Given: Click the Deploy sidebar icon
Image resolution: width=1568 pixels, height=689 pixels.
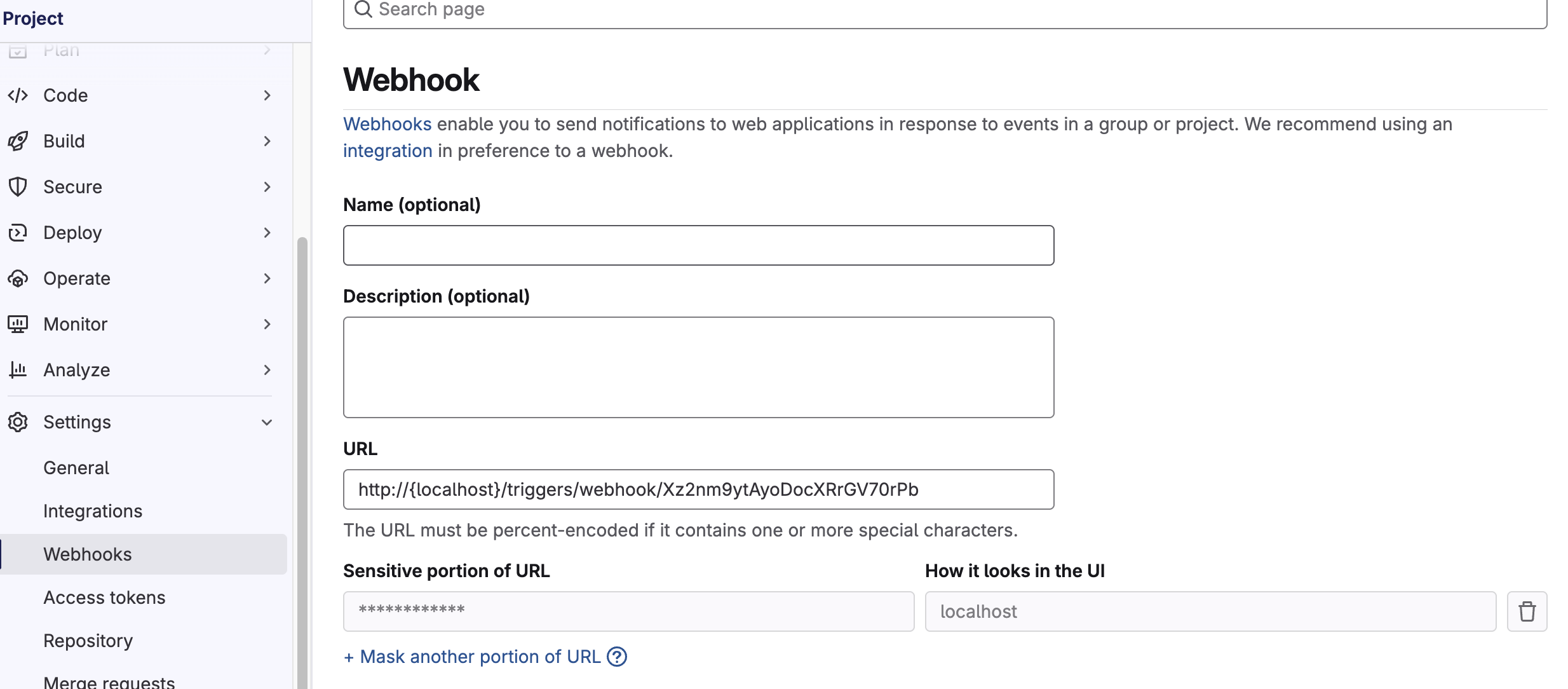Looking at the screenshot, I should click(x=18, y=233).
